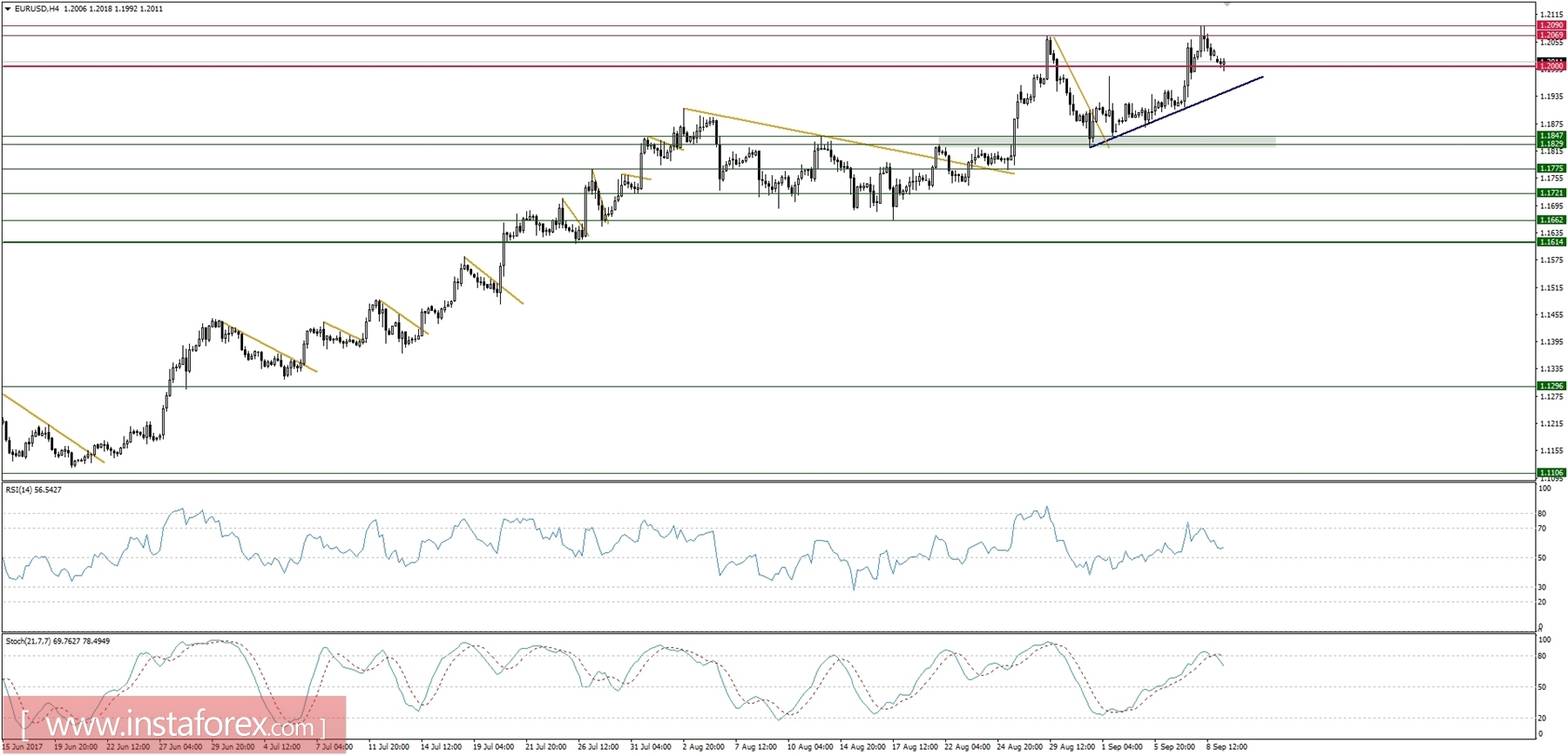Image resolution: width=1568 pixels, height=756 pixels.
Task: Click the 17 Aug 12:00 time label
Action: click(x=915, y=746)
